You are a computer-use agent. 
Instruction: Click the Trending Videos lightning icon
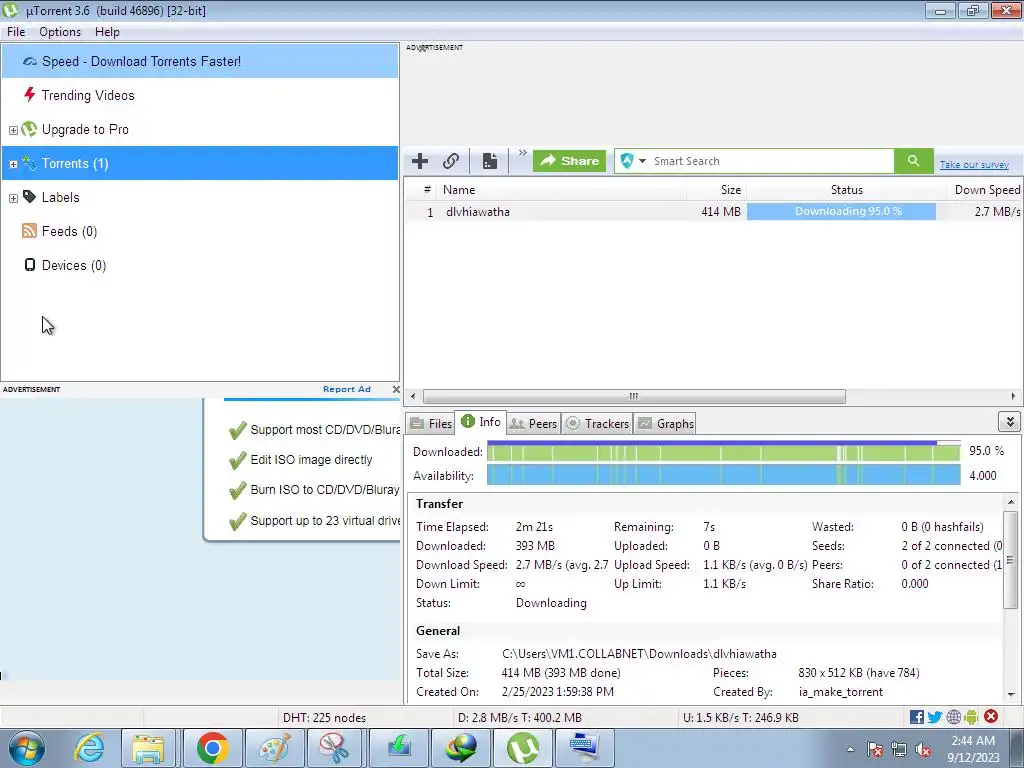coord(29,95)
